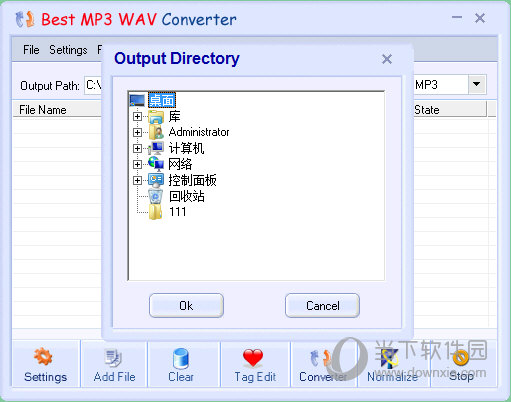Viewport: 511px width, 402px height.
Task: Select the 网络 label in the tree
Action: [x=180, y=164]
